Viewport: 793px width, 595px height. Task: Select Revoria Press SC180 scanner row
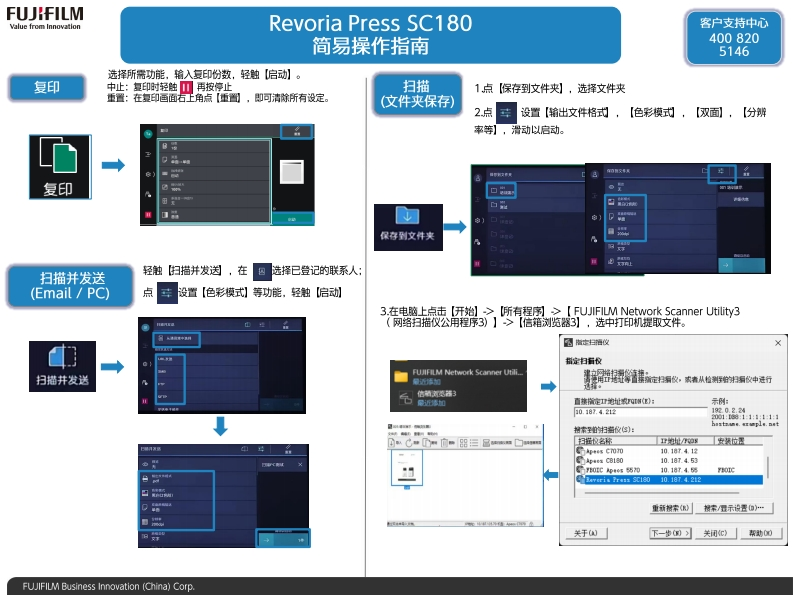[x=669, y=480]
